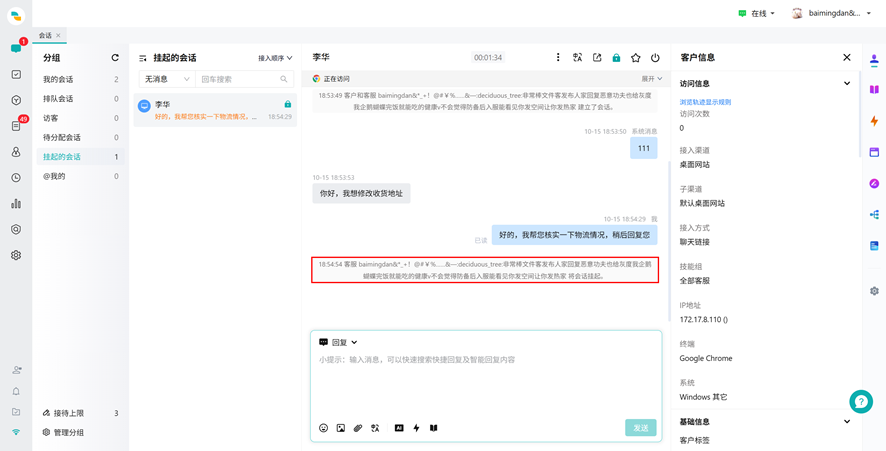Click the translate icon in chat header
The width and height of the screenshot is (886, 451).
click(x=577, y=57)
